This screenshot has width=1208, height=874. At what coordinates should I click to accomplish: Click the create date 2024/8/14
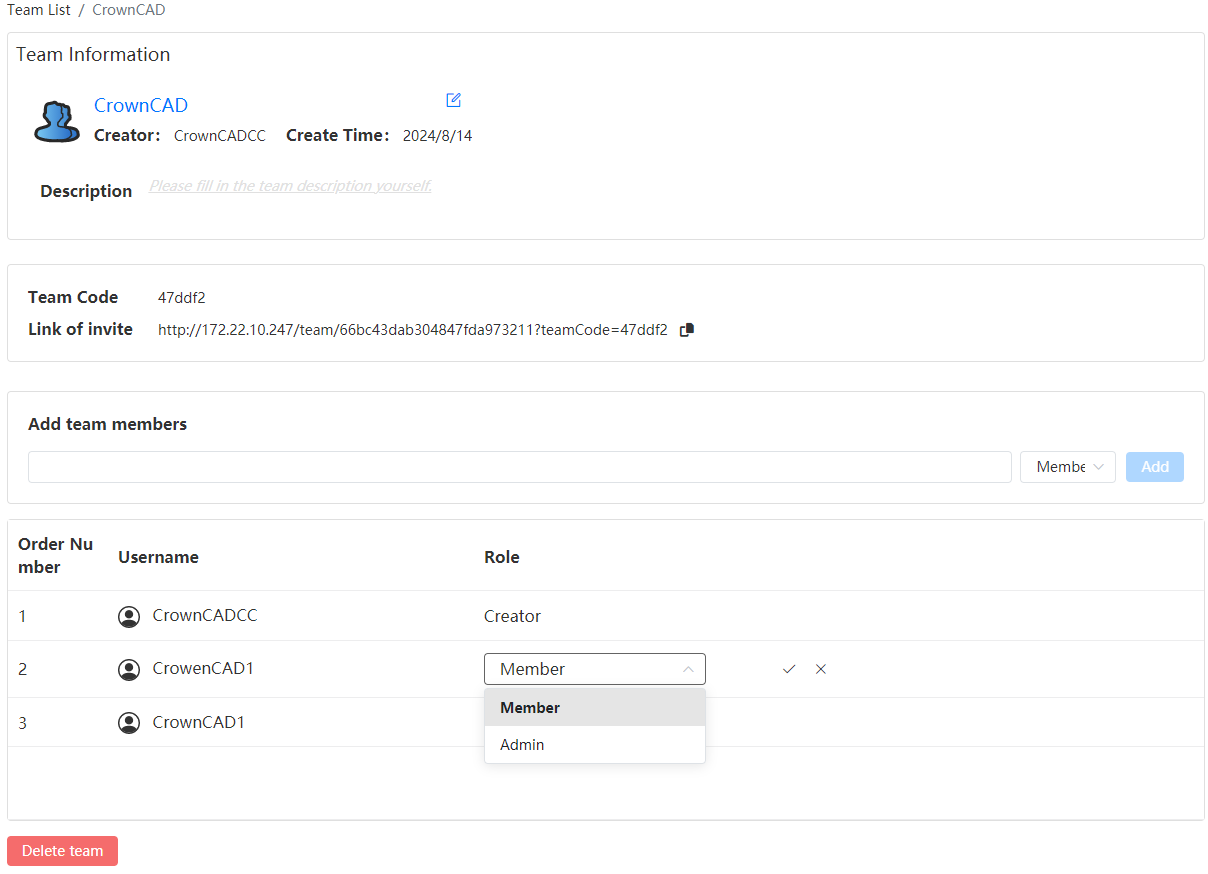pyautogui.click(x=437, y=136)
